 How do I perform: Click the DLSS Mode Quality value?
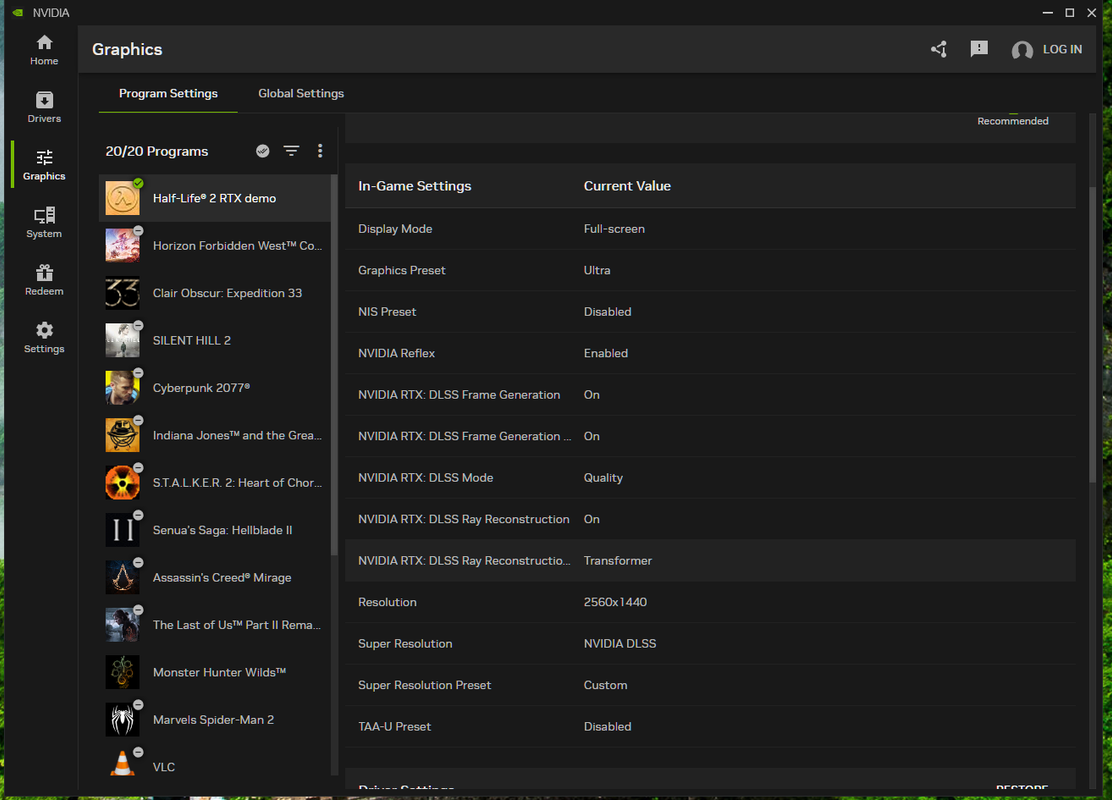(604, 478)
